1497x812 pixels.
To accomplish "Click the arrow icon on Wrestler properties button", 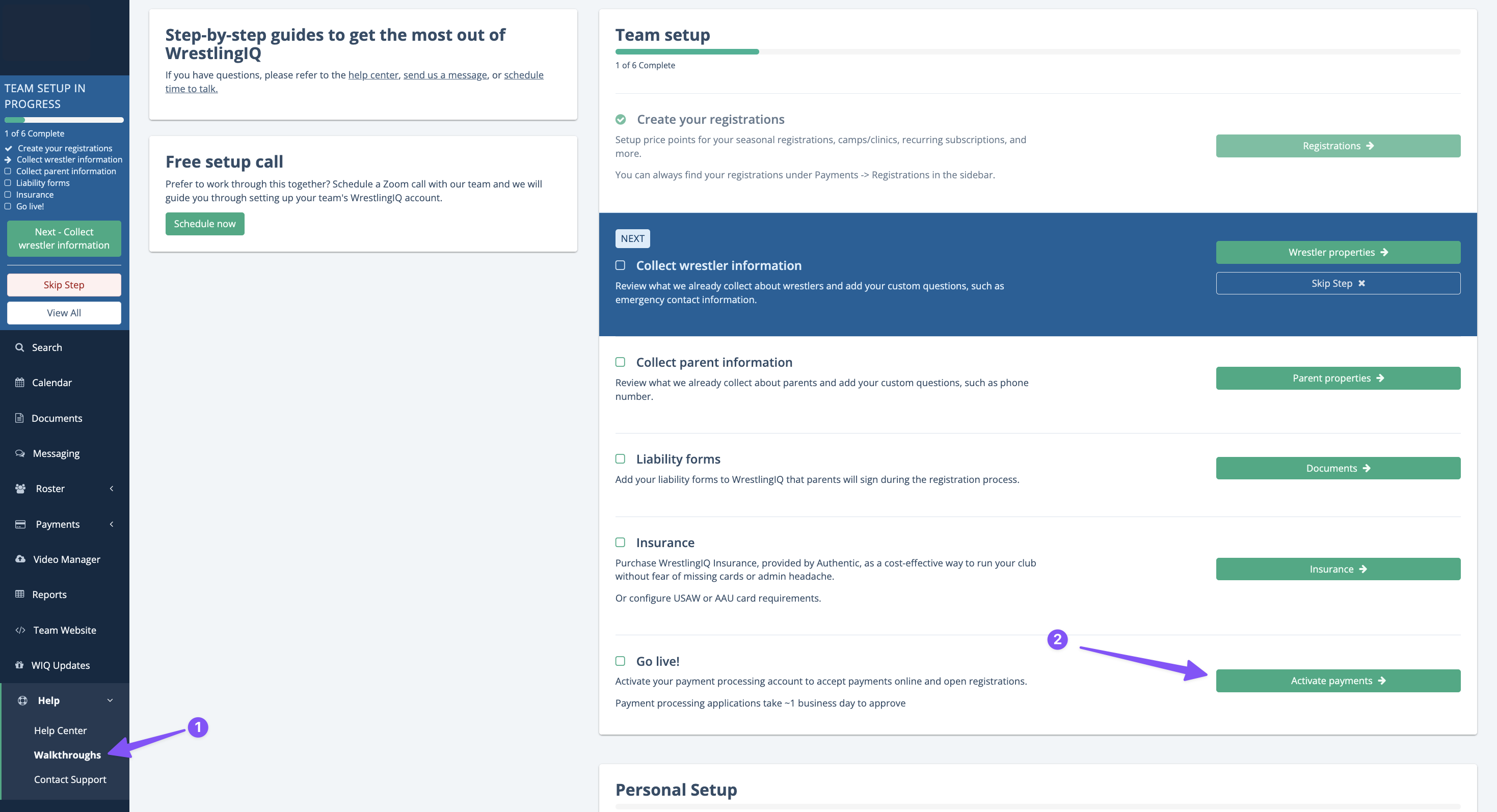I will click(x=1384, y=252).
